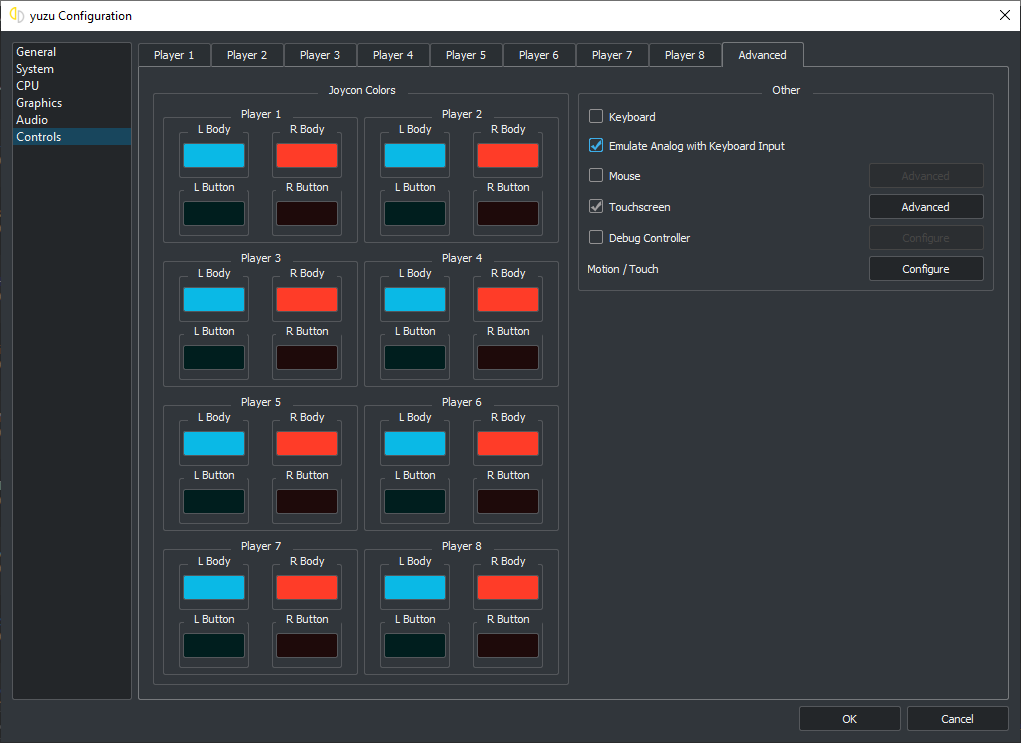Open Player 7 L Button color swatch
The height and width of the screenshot is (743, 1021).
pos(214,646)
